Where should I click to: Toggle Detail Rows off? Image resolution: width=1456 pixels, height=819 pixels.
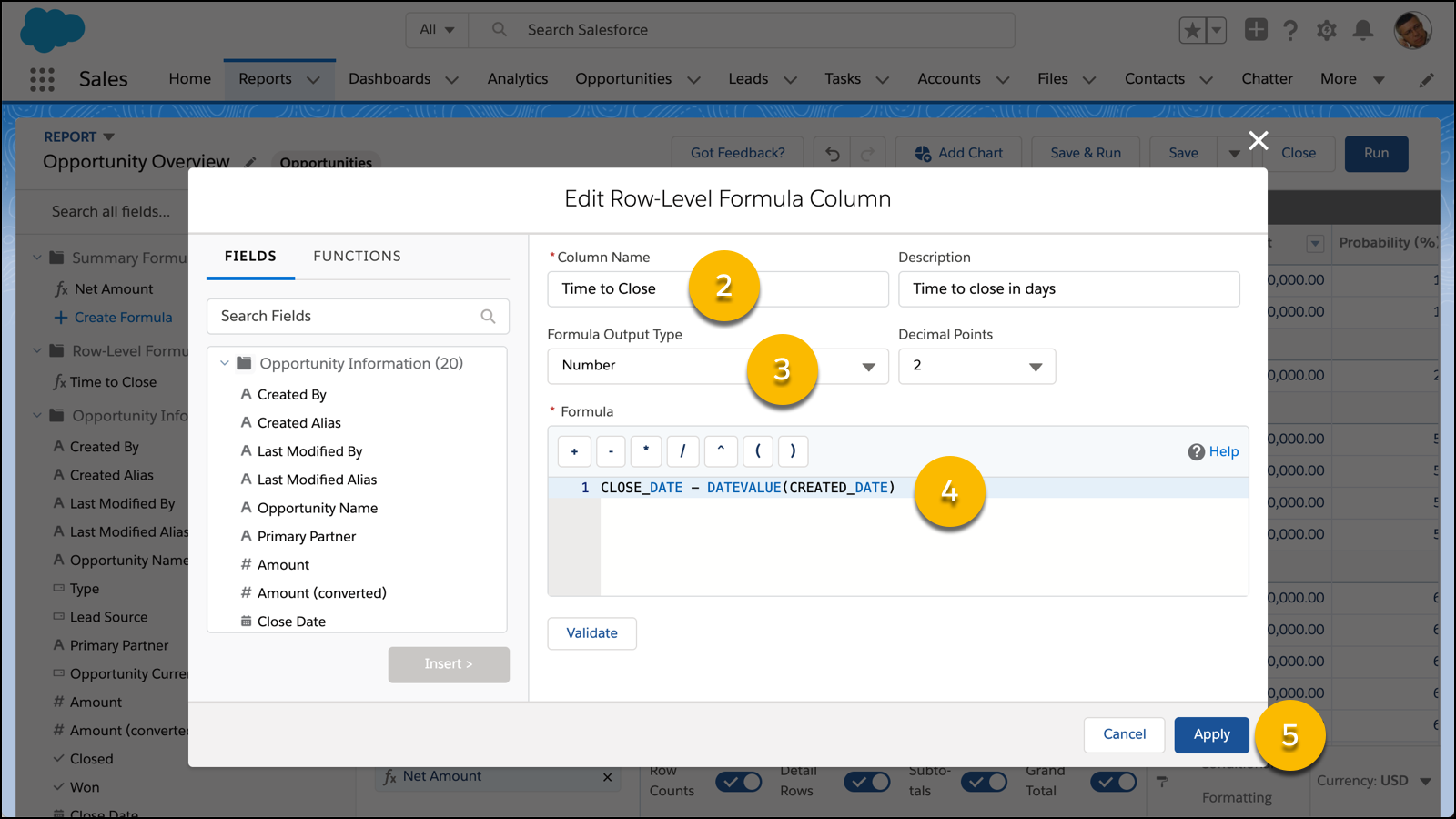pyautogui.click(x=866, y=782)
